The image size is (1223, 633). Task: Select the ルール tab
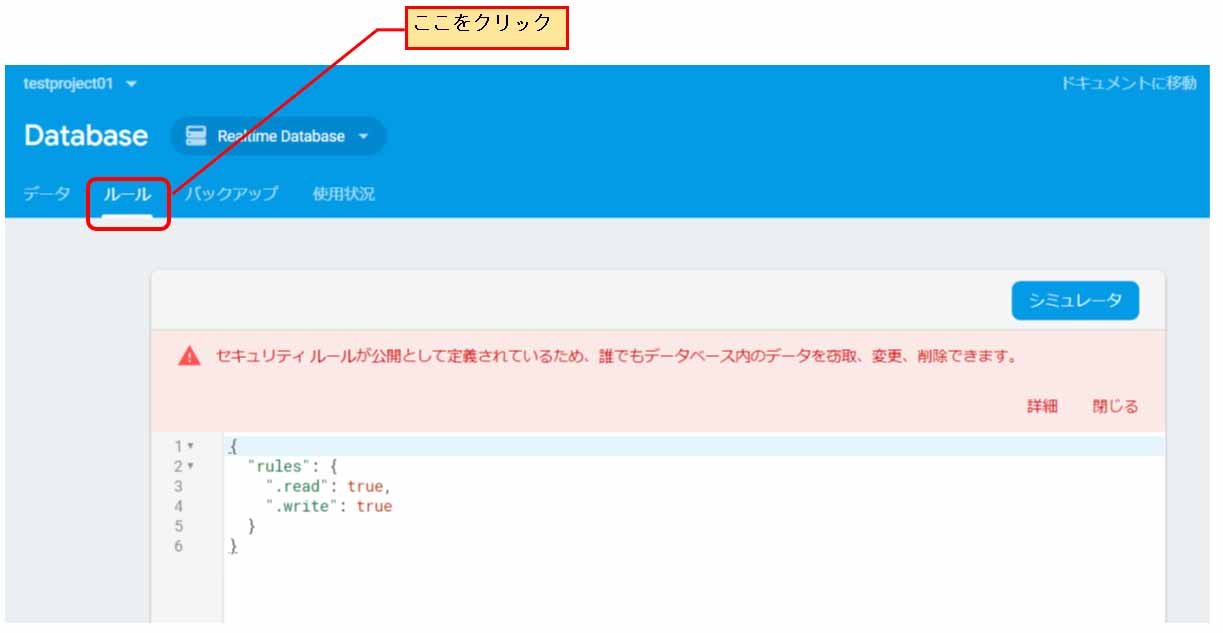tap(127, 194)
